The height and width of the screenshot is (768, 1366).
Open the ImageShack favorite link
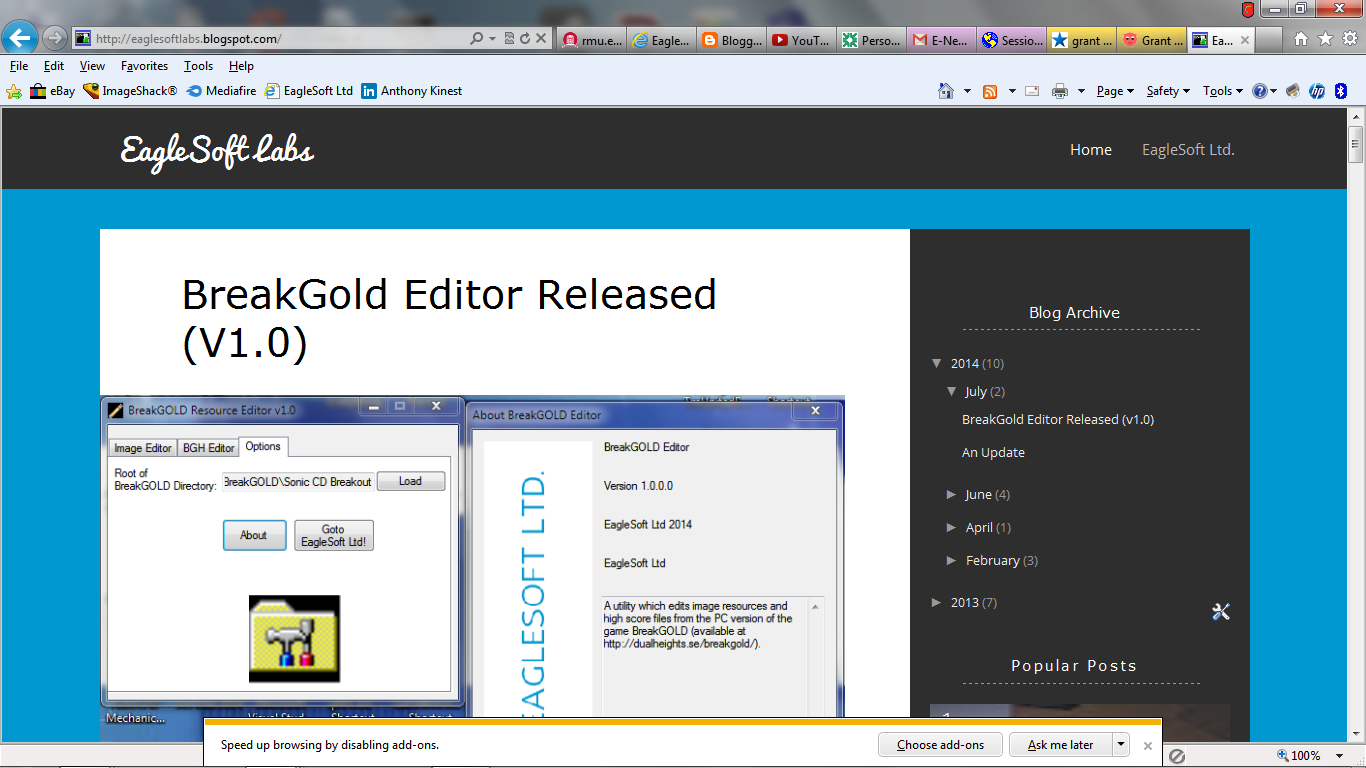click(x=130, y=91)
